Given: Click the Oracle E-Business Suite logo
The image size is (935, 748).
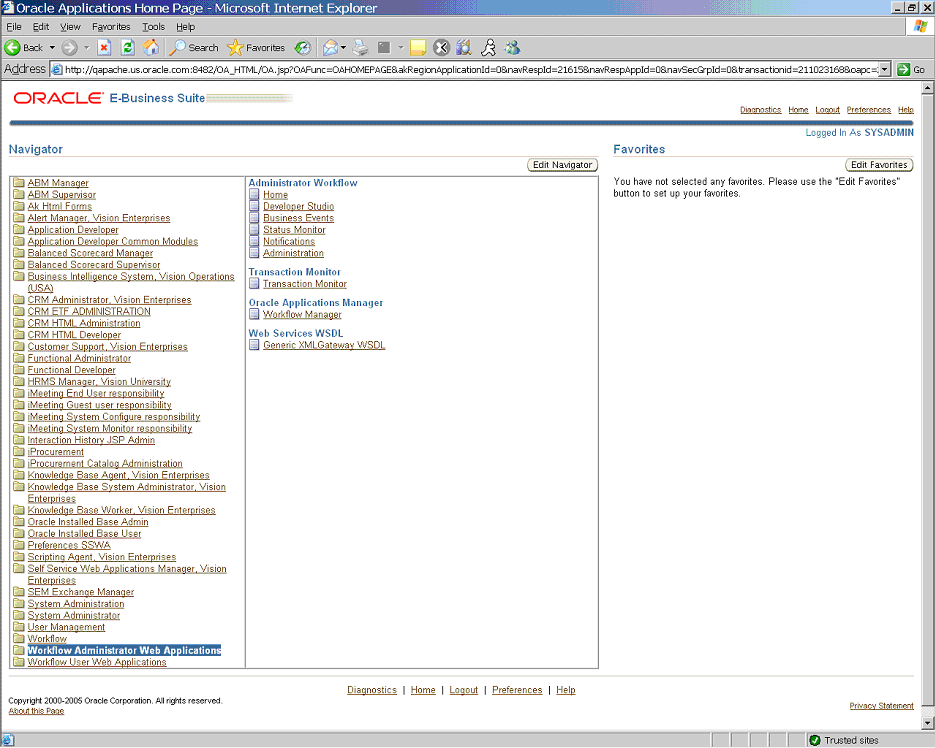Looking at the screenshot, I should click(x=110, y=98).
